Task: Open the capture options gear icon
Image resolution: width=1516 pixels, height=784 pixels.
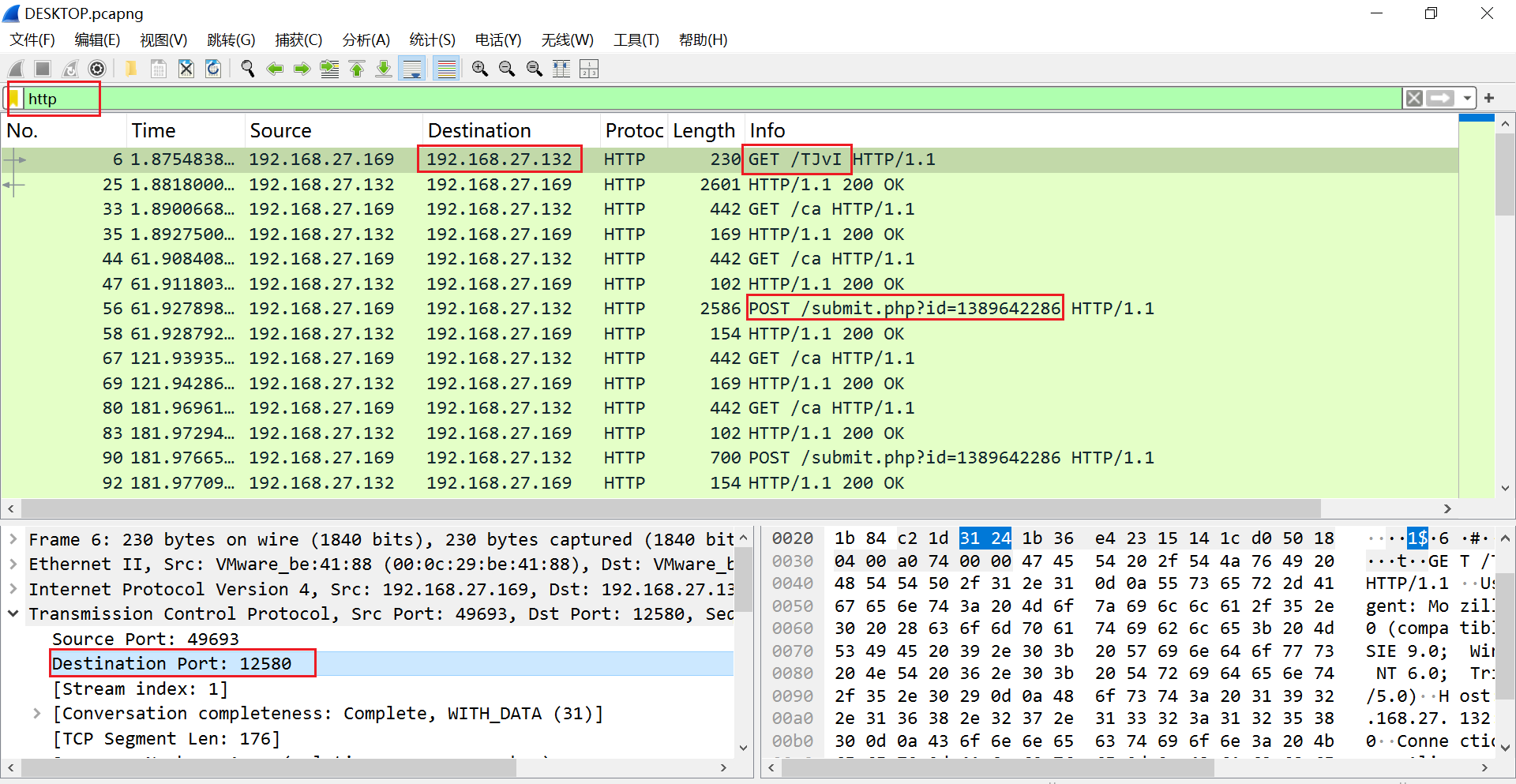Action: [x=97, y=69]
